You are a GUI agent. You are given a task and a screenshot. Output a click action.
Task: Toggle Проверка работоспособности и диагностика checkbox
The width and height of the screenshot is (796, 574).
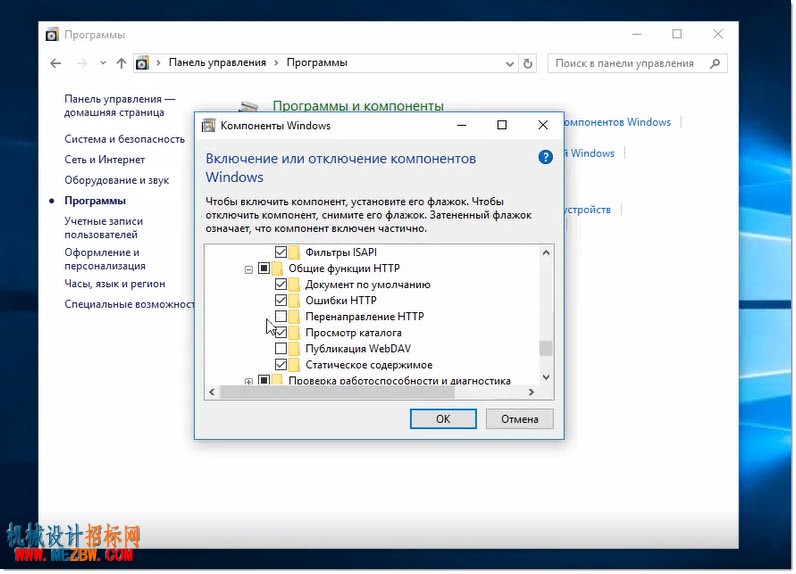point(264,380)
